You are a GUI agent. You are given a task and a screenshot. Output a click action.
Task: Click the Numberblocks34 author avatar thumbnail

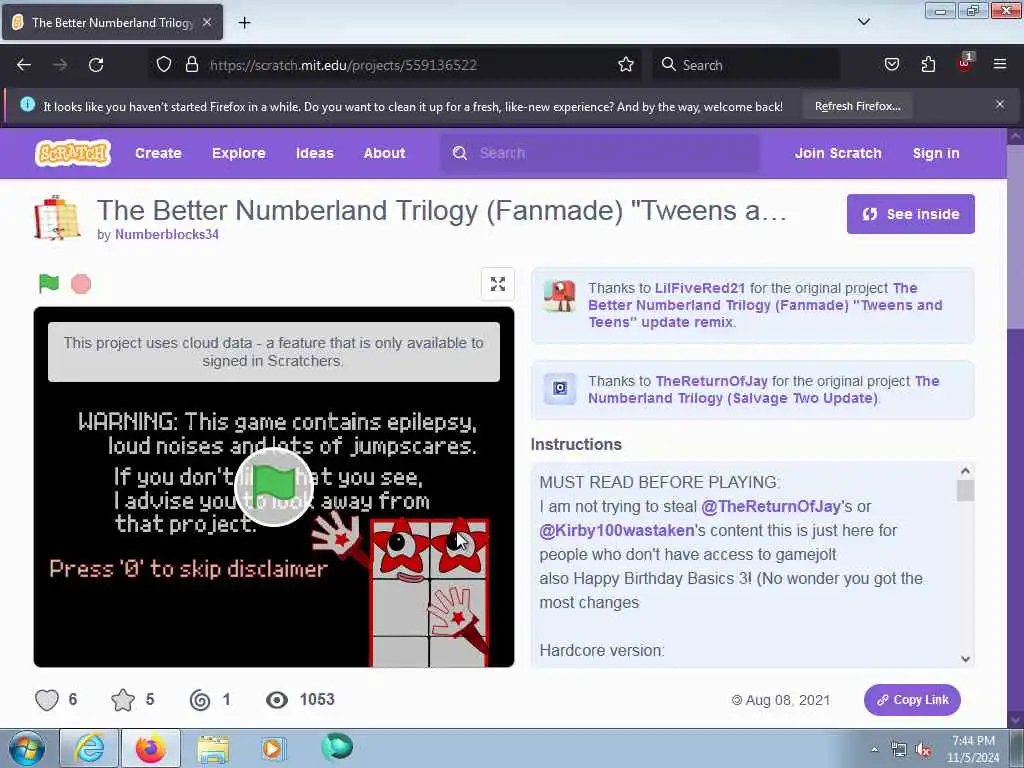point(57,217)
